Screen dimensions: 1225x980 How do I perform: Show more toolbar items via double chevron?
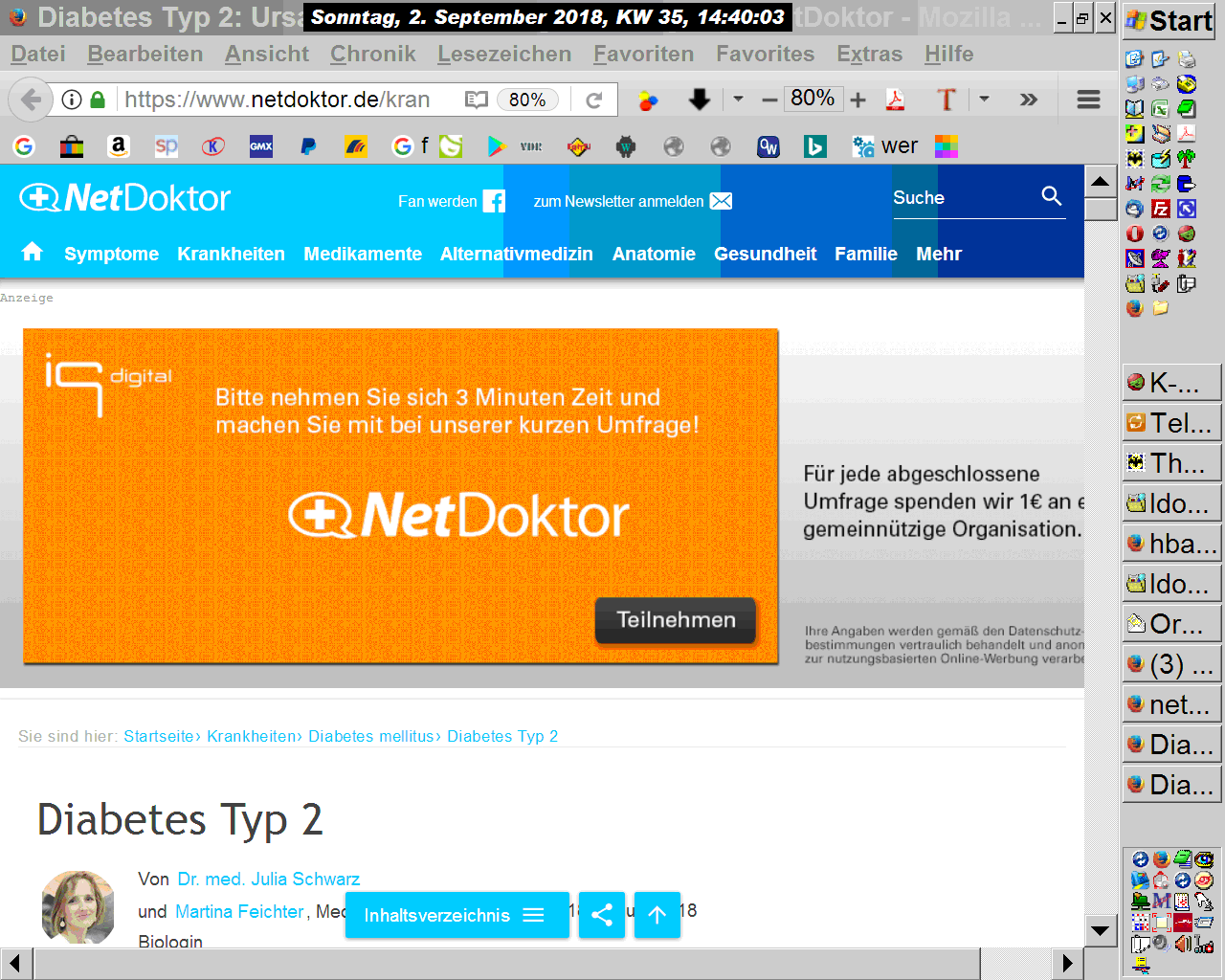coord(1029,100)
